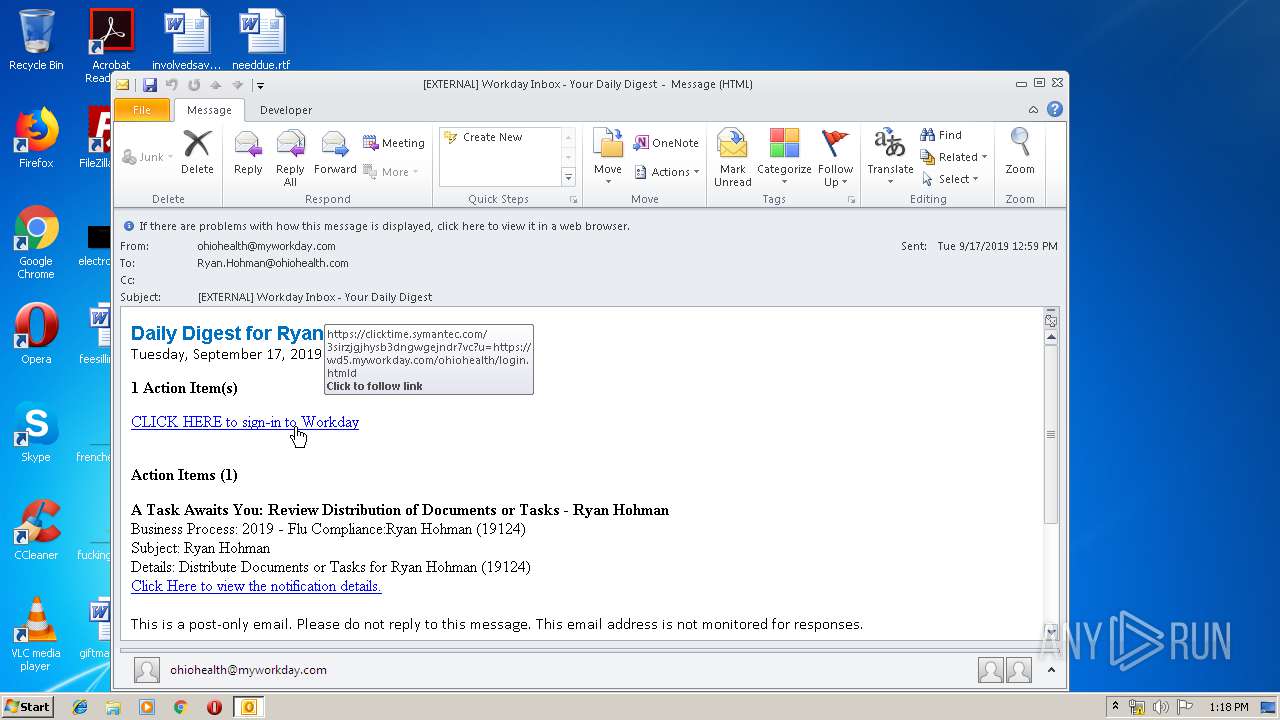Click Find in the Editing group
The width and height of the screenshot is (1280, 720).
coord(941,135)
